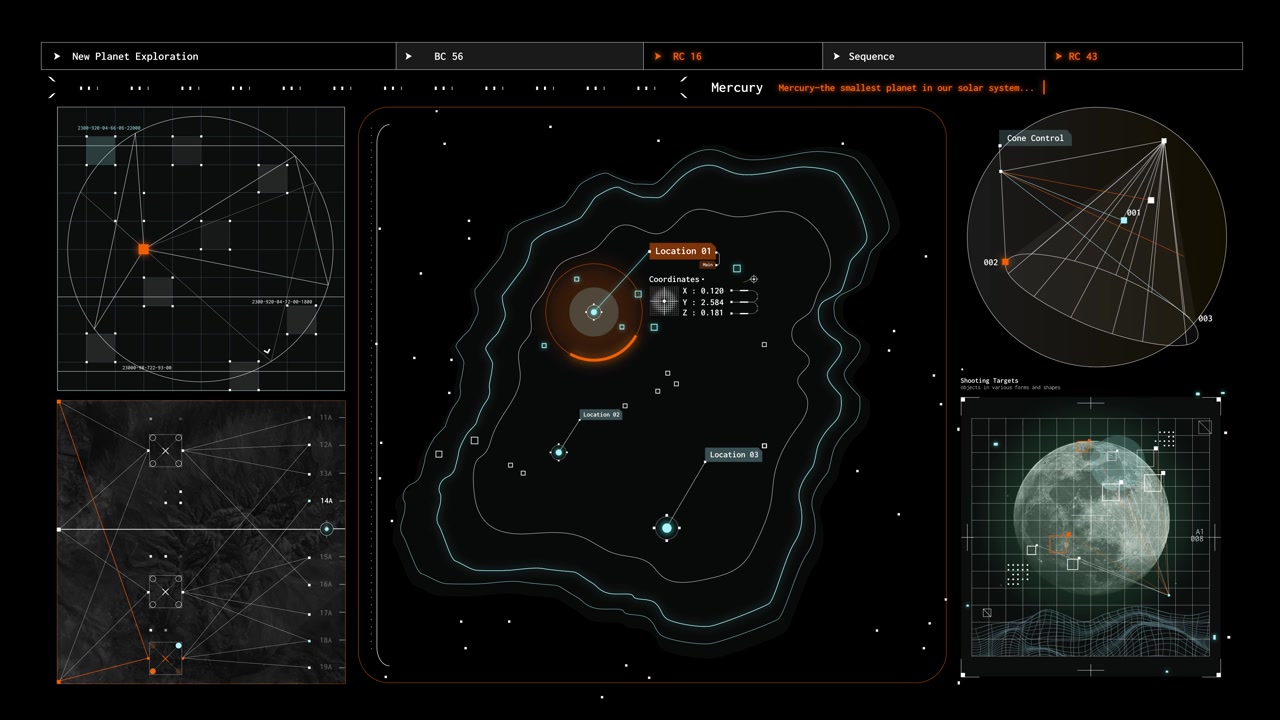Select the BC 56 tab
Image resolution: width=1280 pixels, height=720 pixels.
[x=520, y=56]
